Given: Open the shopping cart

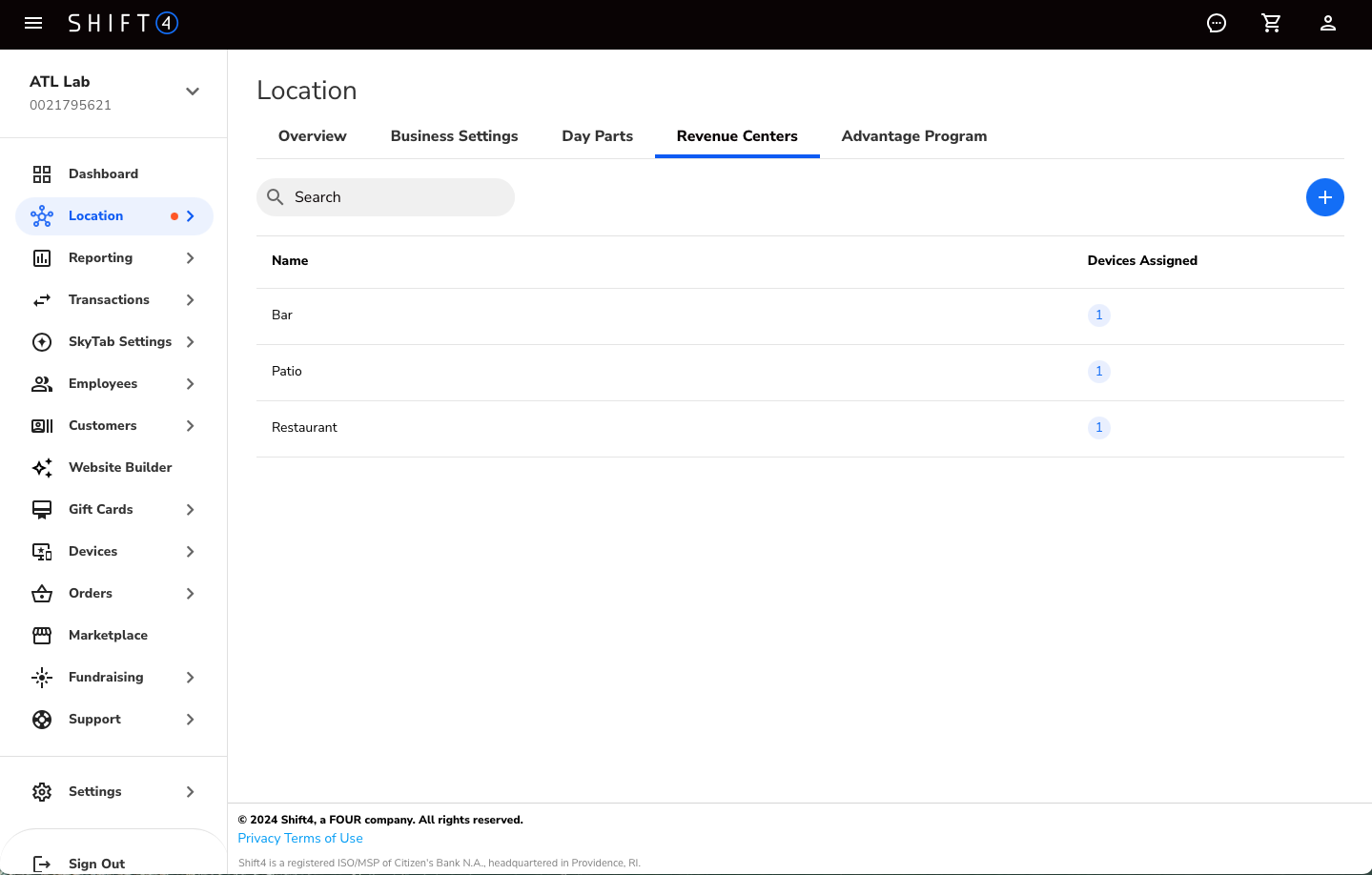Looking at the screenshot, I should click(1271, 23).
